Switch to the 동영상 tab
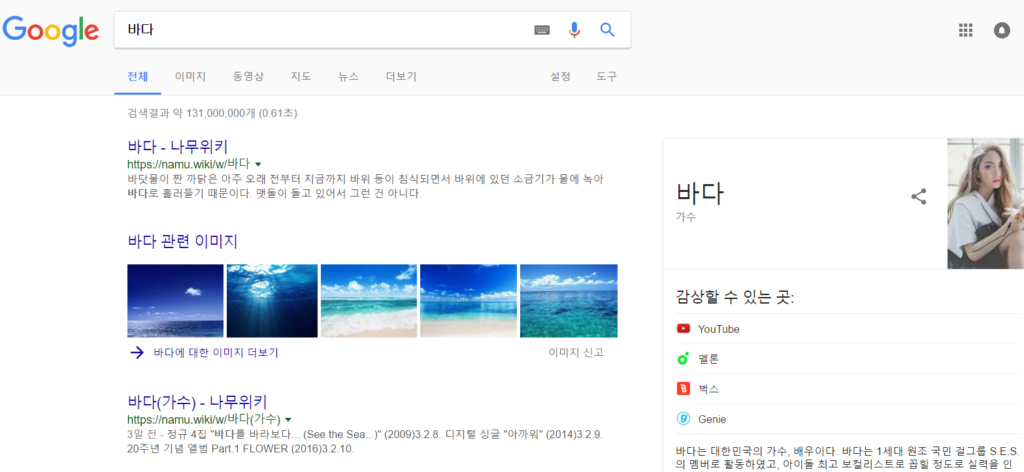The image size is (1024, 472). (x=248, y=76)
